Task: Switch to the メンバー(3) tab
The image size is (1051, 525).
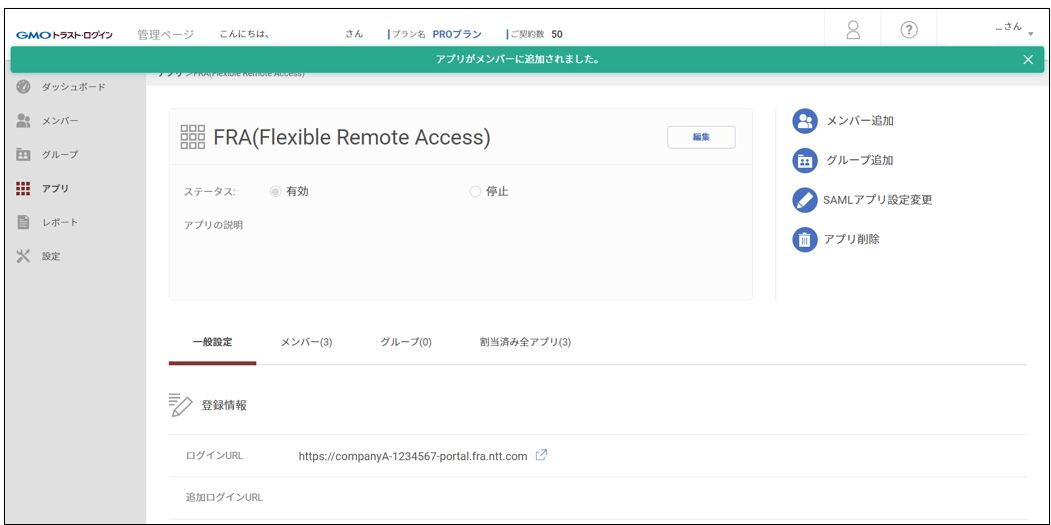Action: click(x=306, y=342)
